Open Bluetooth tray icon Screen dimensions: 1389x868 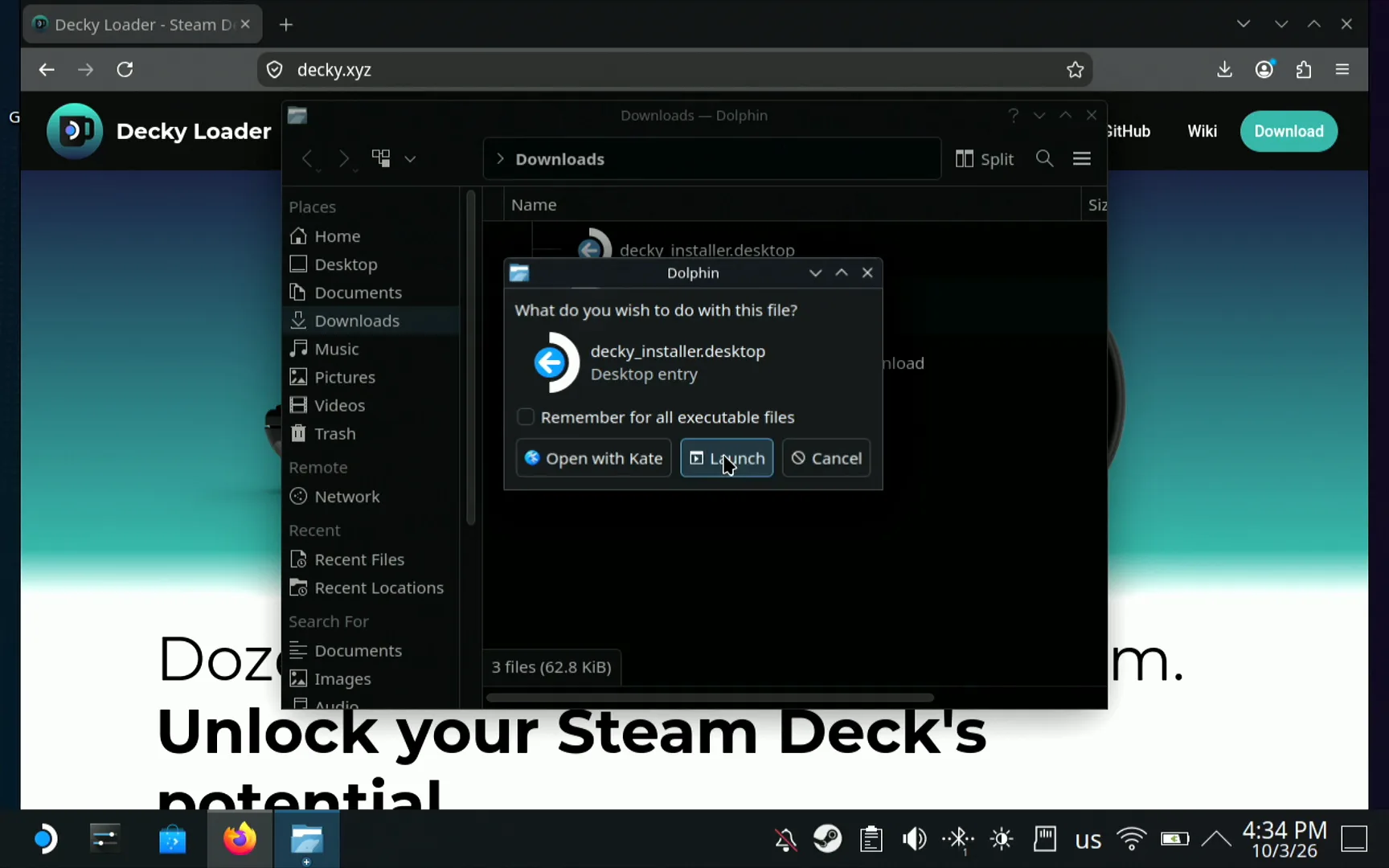click(x=958, y=839)
